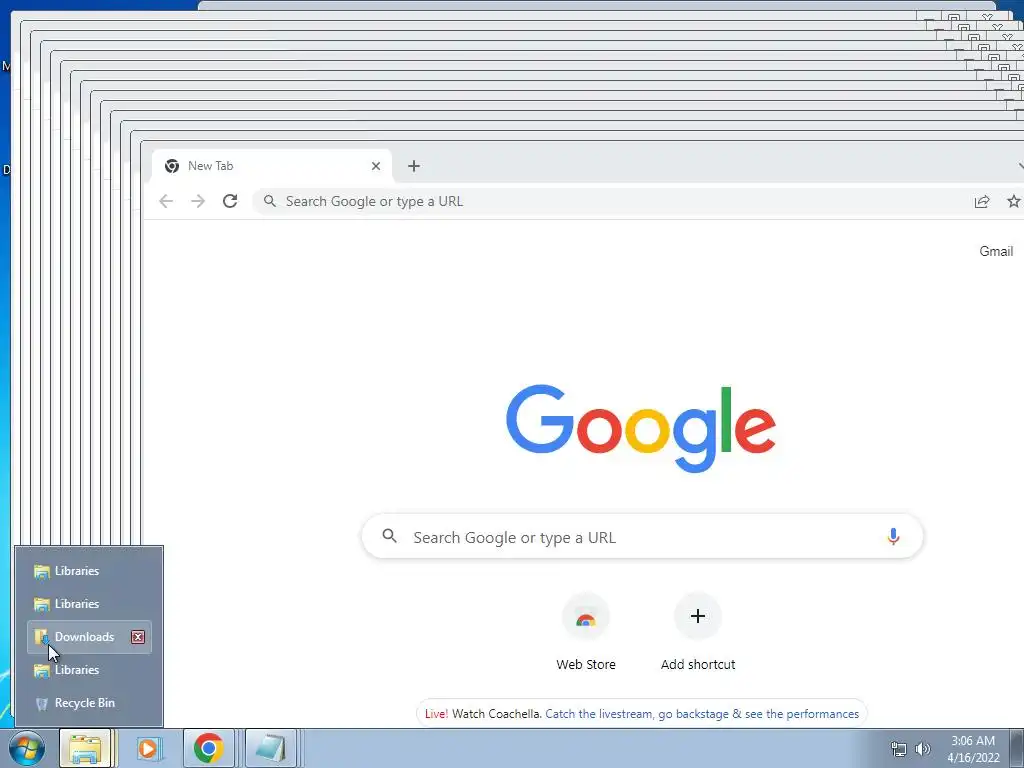Click the volume speaker icon in the tray
1024x768 pixels.
[x=923, y=749]
